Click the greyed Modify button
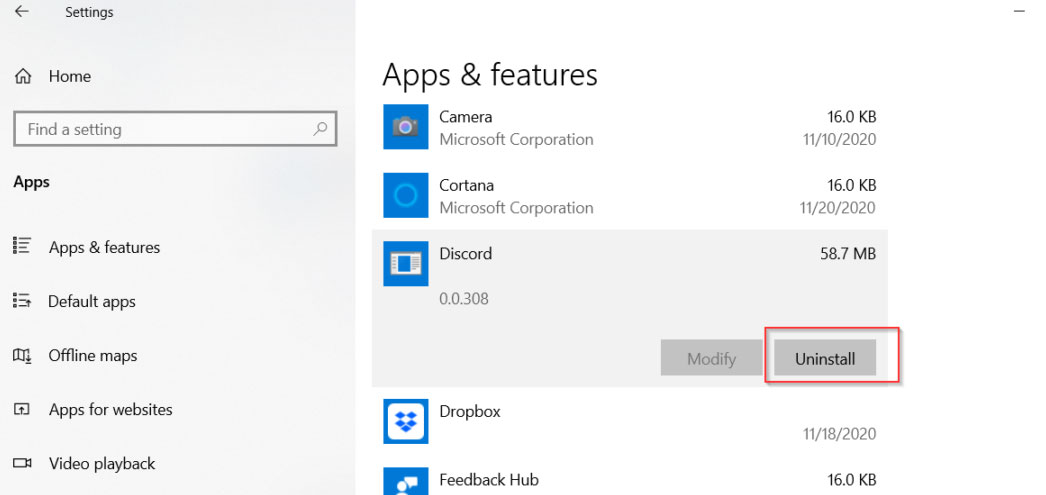 click(711, 358)
